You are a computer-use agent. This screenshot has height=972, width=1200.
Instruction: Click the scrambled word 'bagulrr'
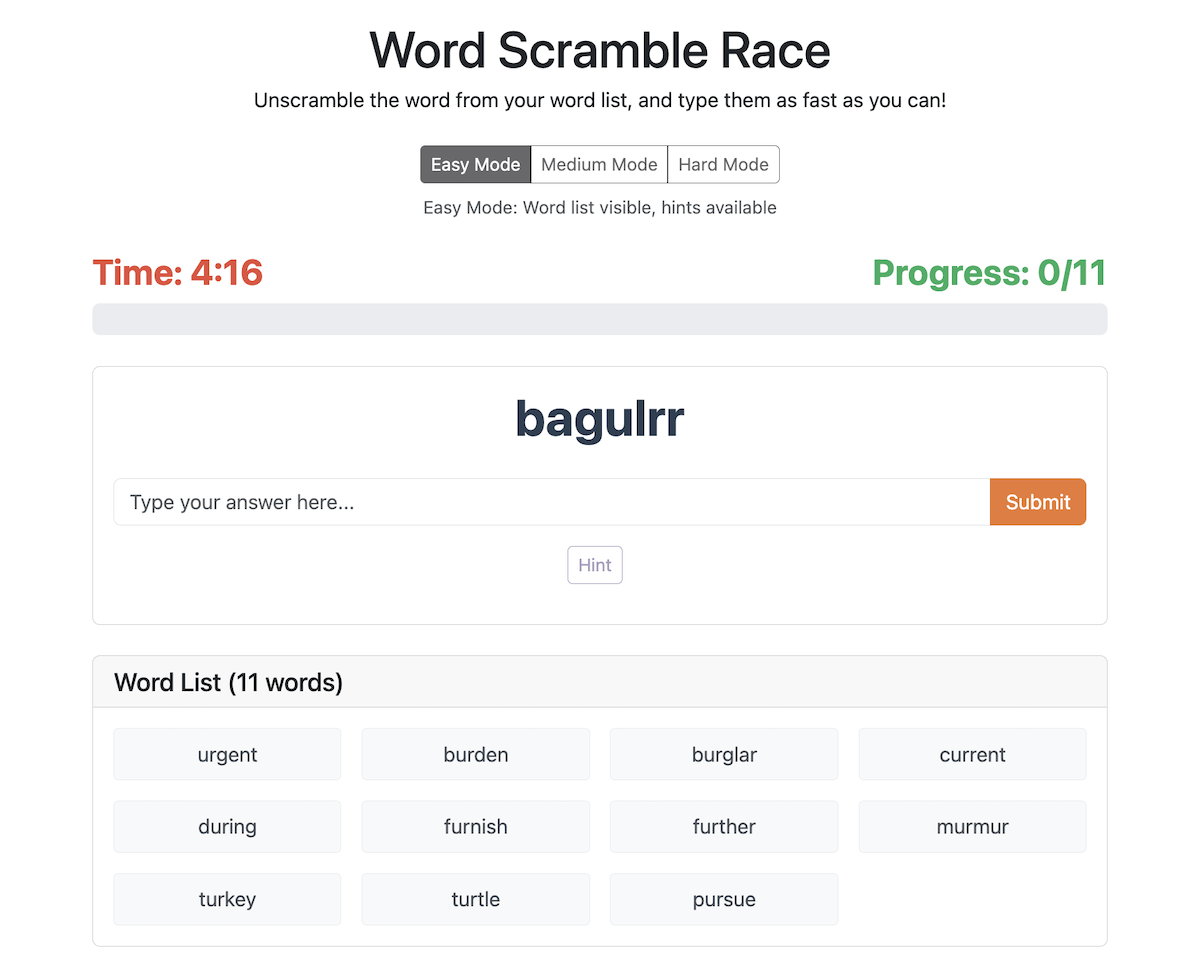point(599,419)
